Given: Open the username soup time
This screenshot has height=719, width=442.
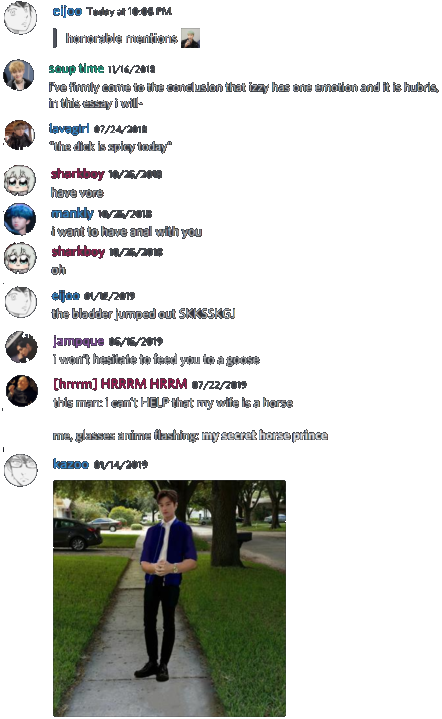Looking at the screenshot, I should [76, 69].
